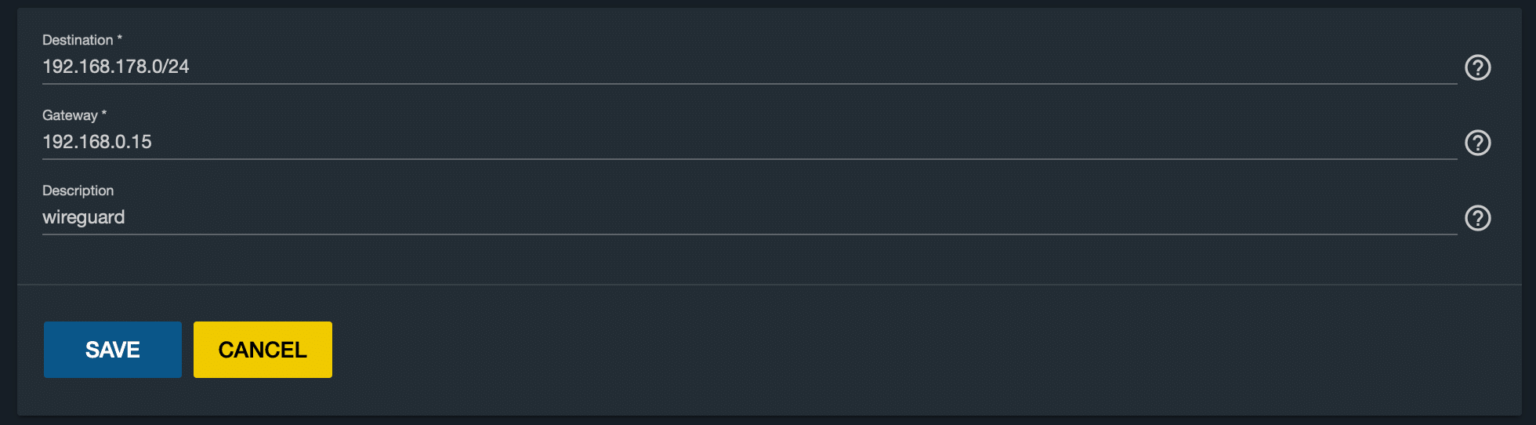
Task: Click the Destination field label
Action: click(81, 39)
